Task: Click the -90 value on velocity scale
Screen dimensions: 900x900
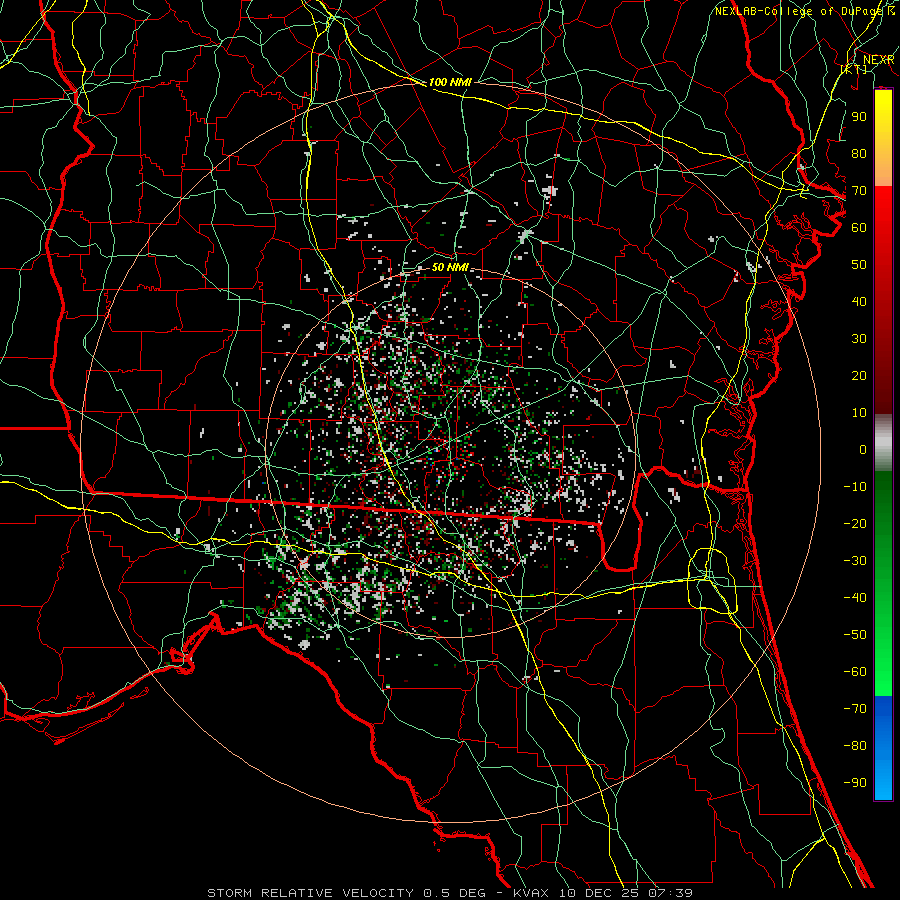Action: [855, 783]
